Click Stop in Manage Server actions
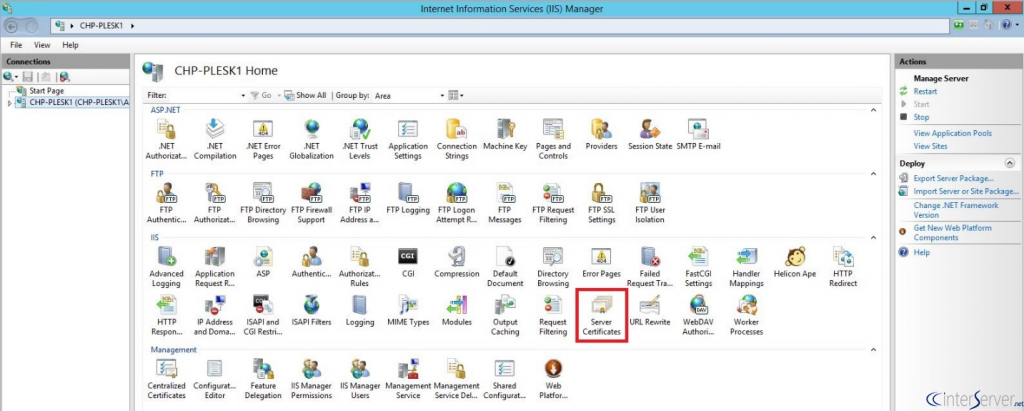Viewport: 1024px width, 411px height. pyautogui.click(x=921, y=117)
